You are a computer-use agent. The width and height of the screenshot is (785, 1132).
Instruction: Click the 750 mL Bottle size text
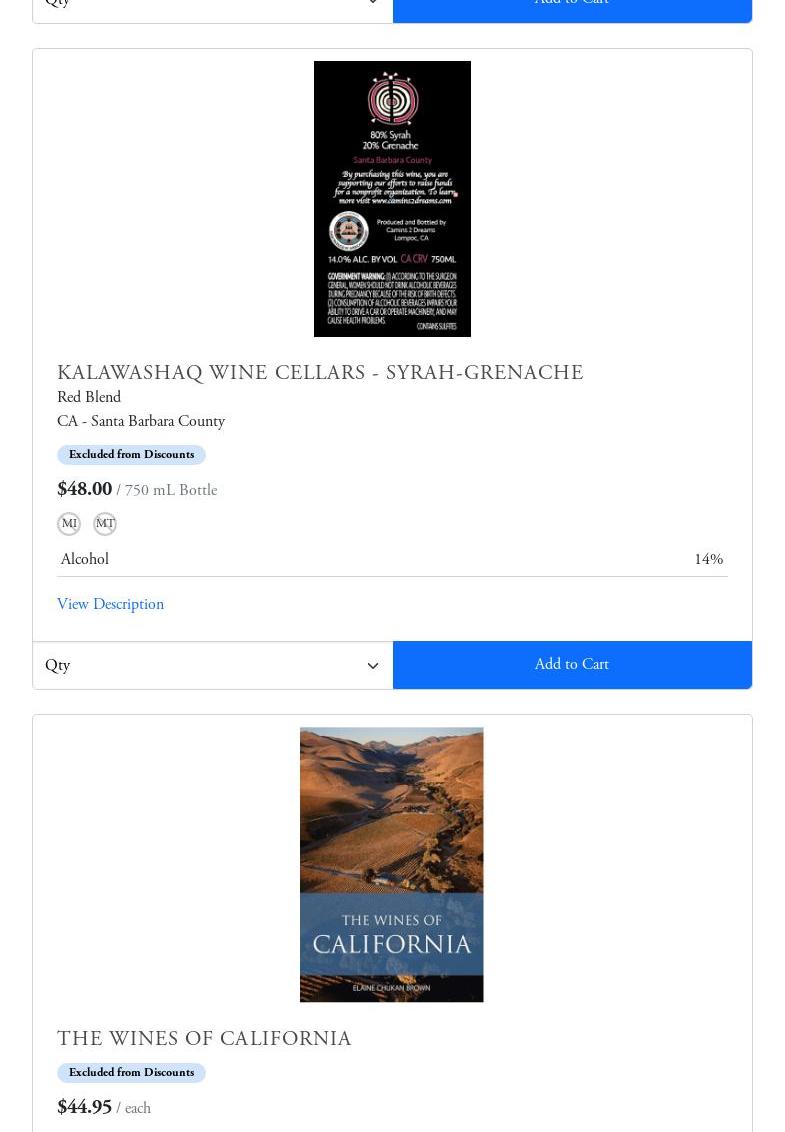170,490
